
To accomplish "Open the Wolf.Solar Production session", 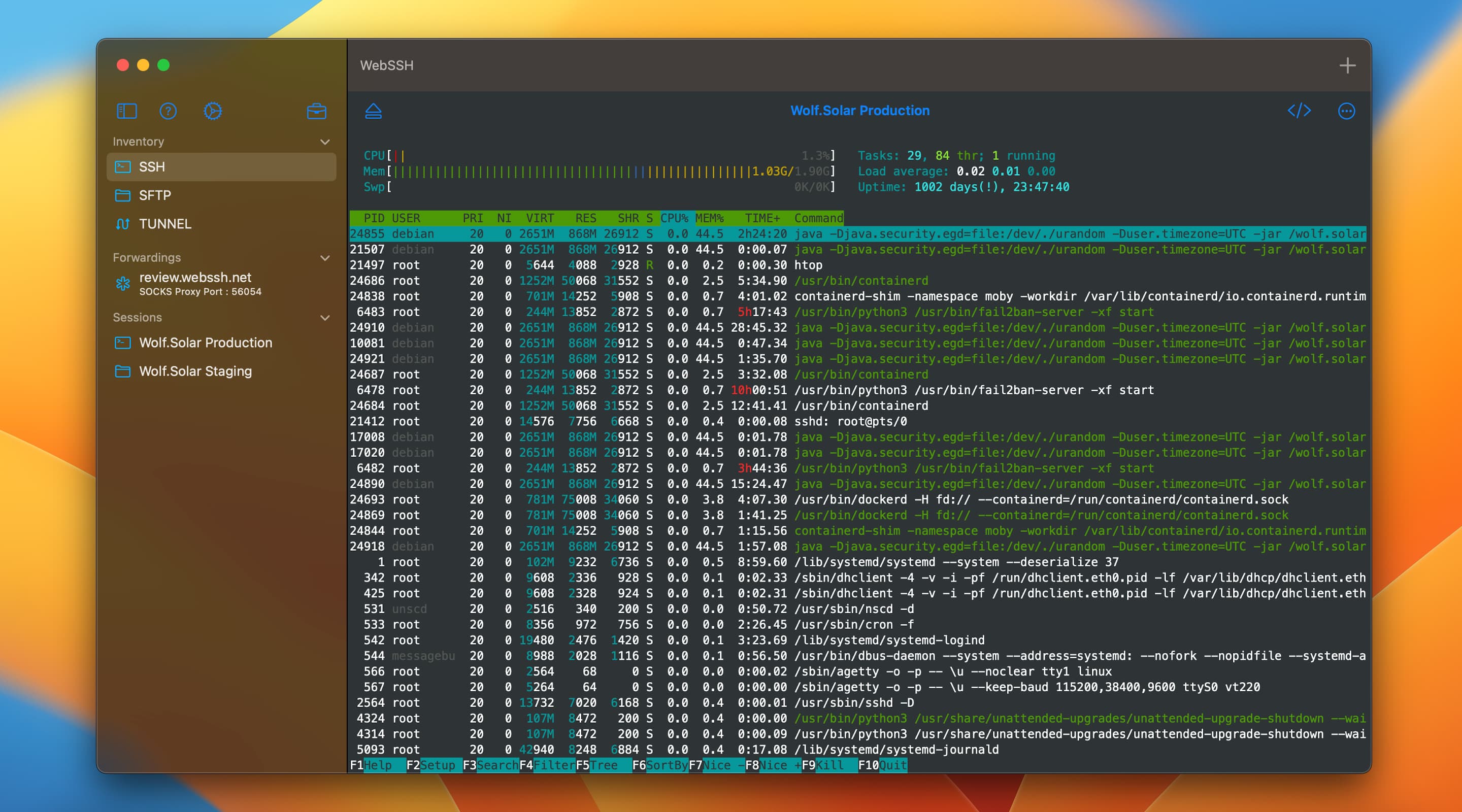I will coord(221,343).
